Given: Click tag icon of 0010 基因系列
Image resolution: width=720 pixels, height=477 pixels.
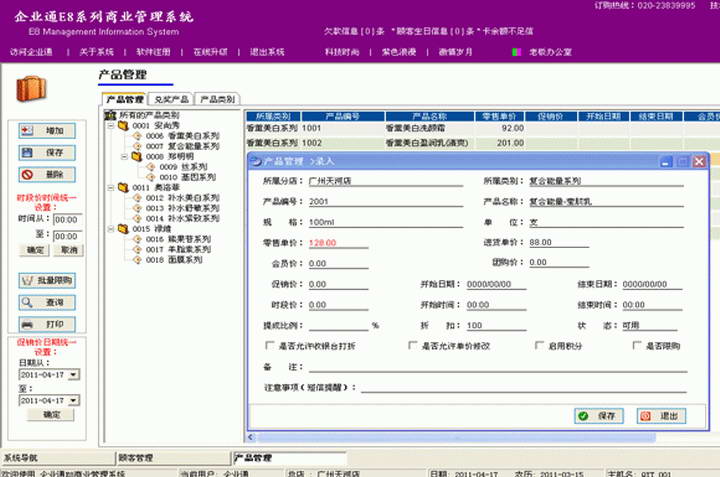Looking at the screenshot, I should tap(150, 177).
